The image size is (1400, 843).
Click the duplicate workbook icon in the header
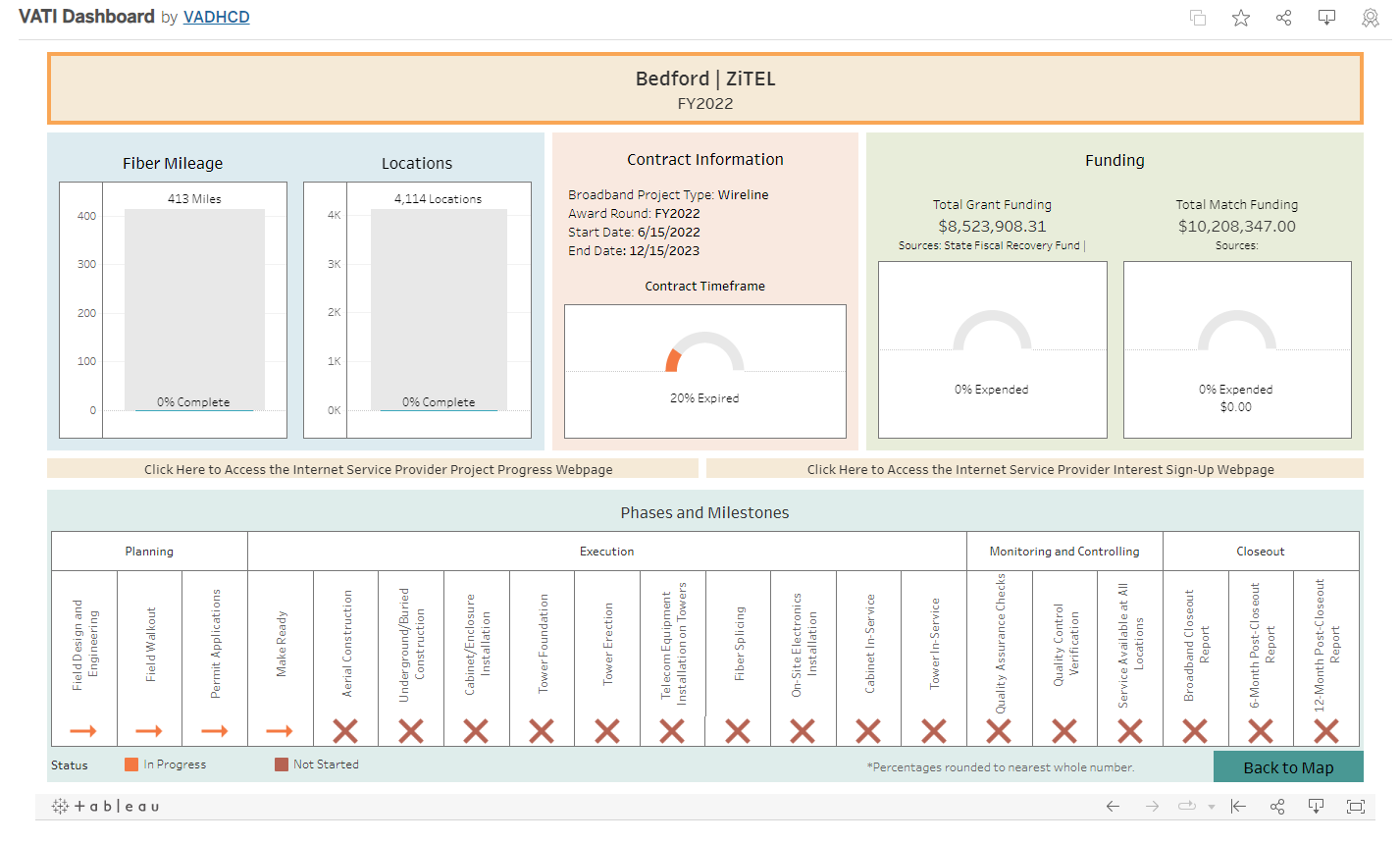(x=1198, y=18)
